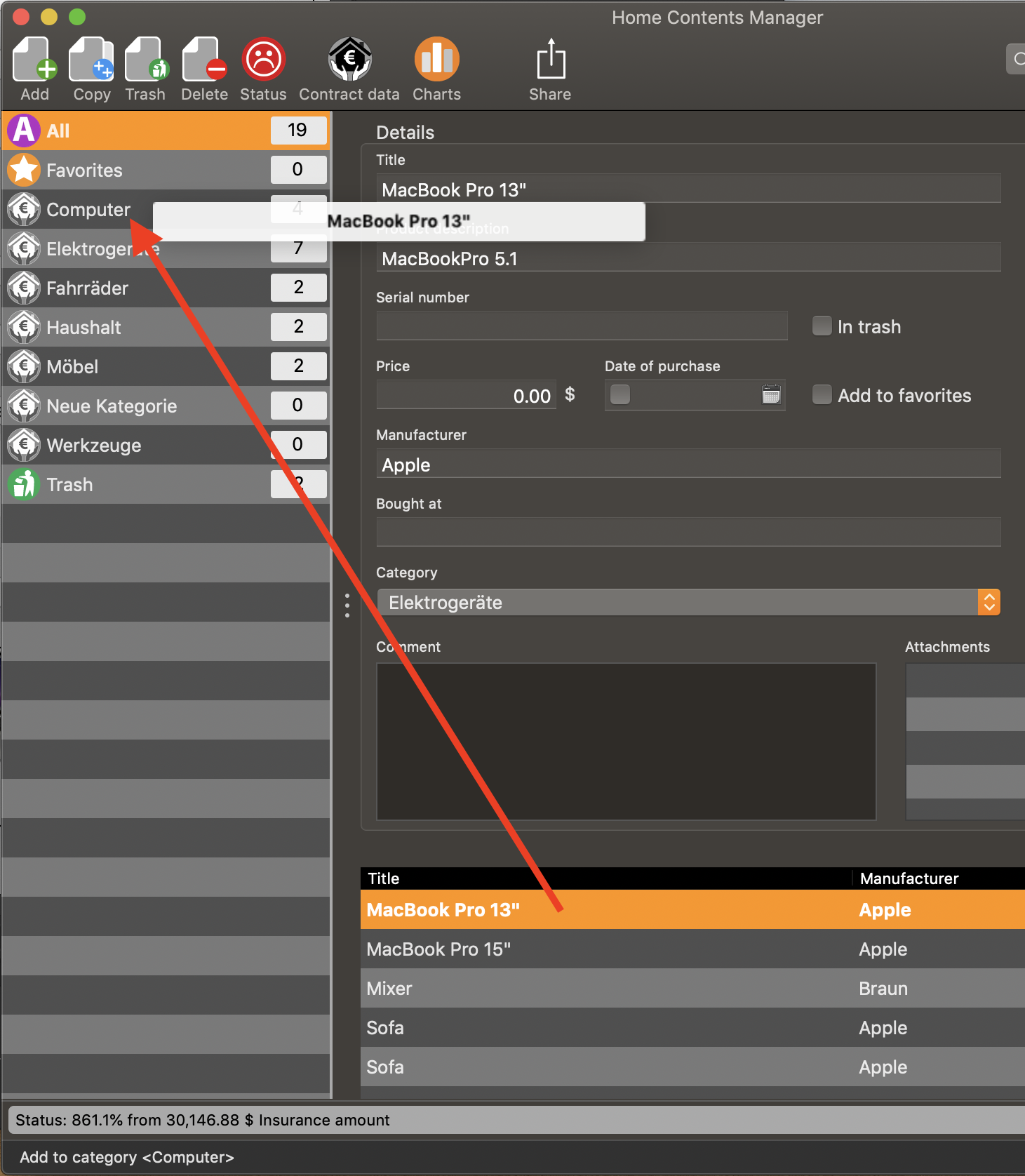The image size is (1025, 1176).
Task: Click the Copy item toolbar icon
Action: coord(91,60)
